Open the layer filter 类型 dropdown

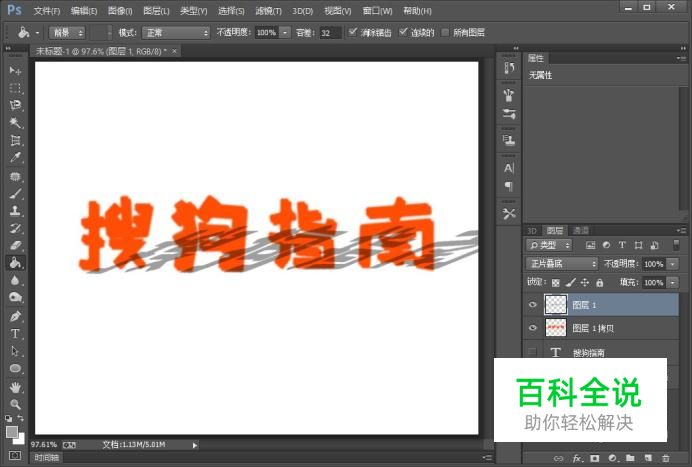tap(549, 245)
